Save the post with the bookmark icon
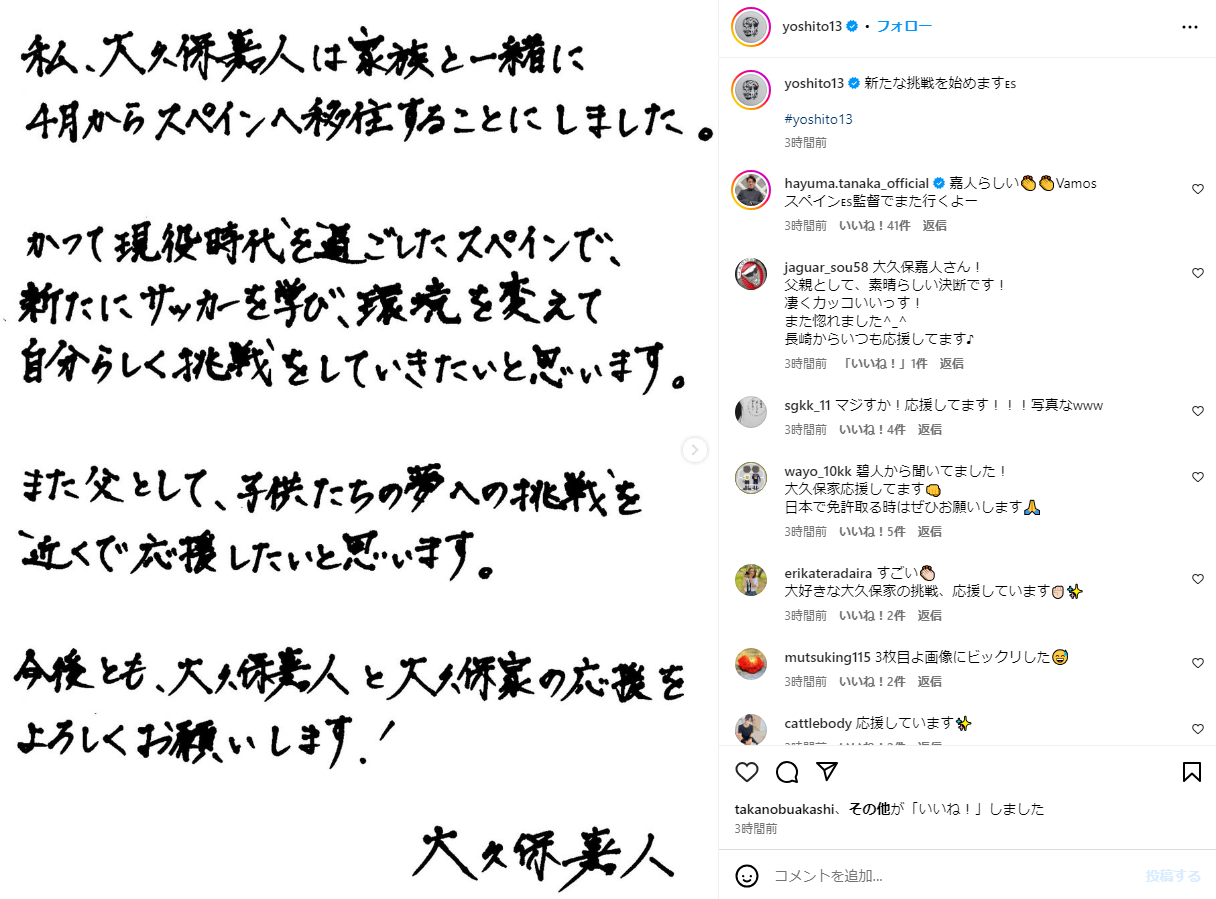 click(x=1191, y=772)
